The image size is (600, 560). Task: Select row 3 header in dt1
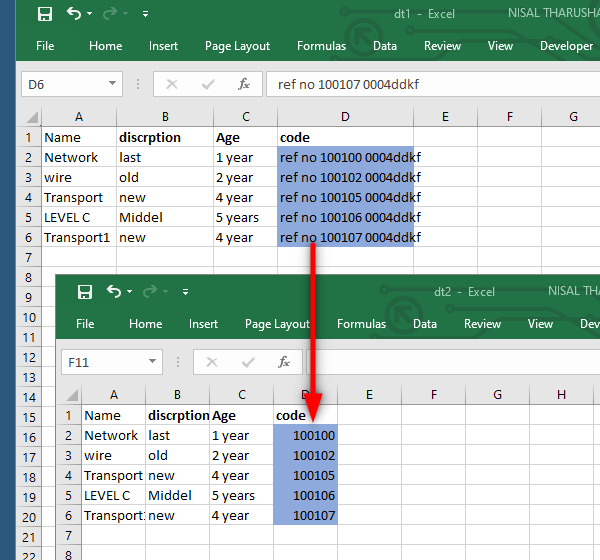(29, 178)
